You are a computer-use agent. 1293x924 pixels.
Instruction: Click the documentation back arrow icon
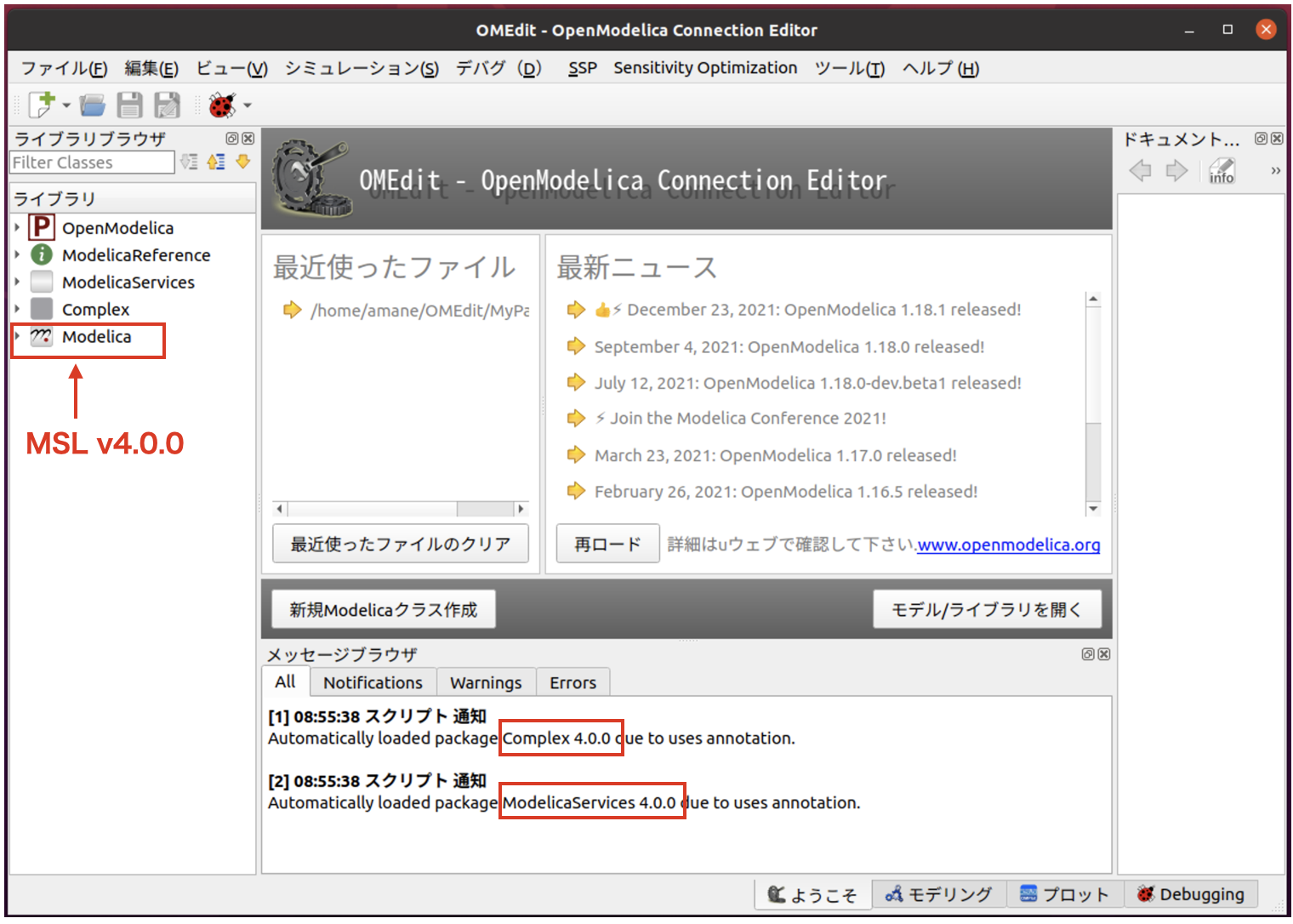tap(1141, 170)
